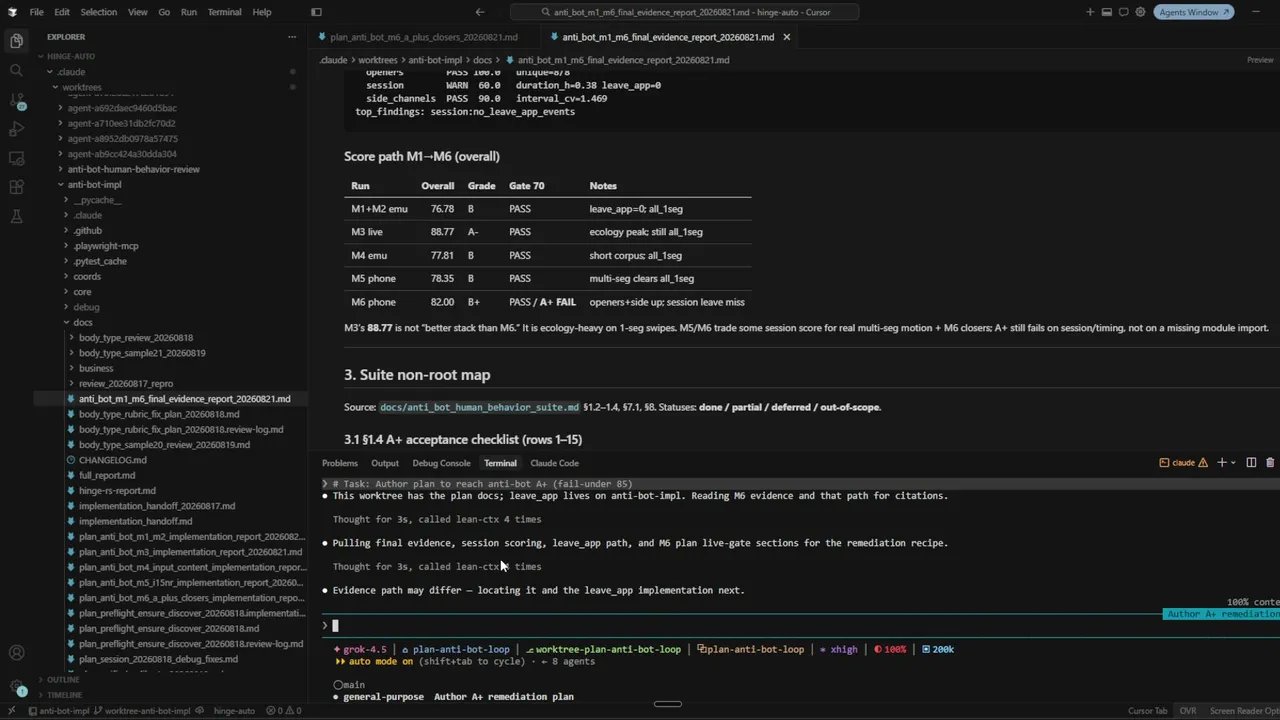This screenshot has width=1280, height=720.
Task: Open the Selection menu
Action: click(98, 12)
